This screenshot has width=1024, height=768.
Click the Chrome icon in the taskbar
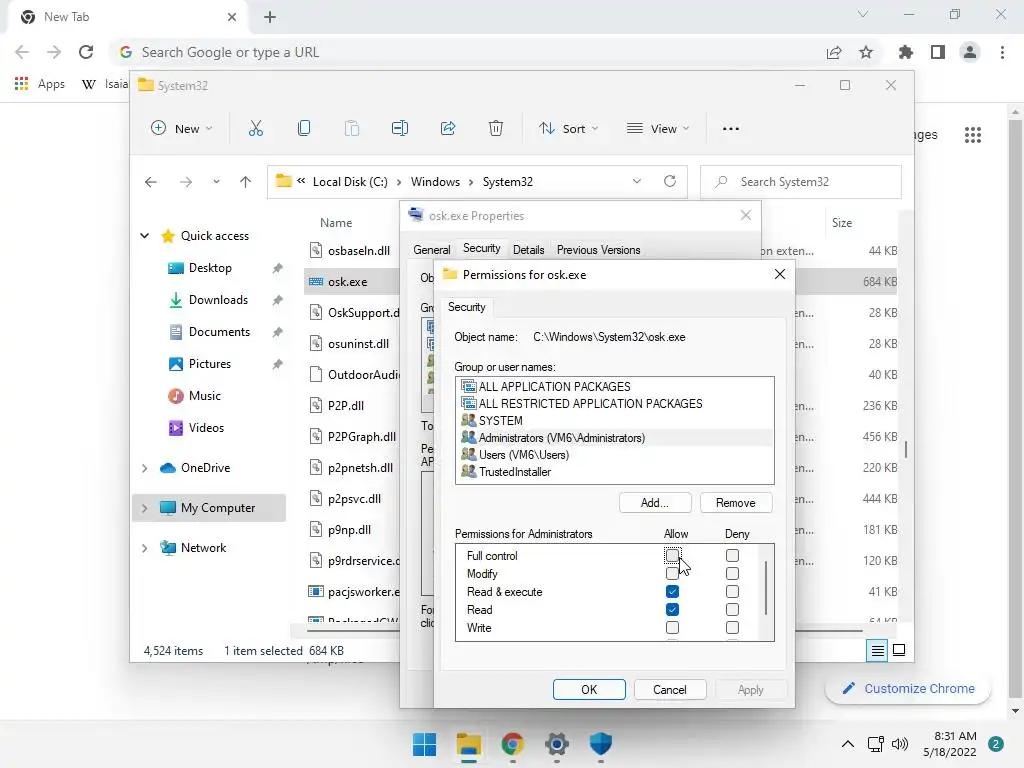click(513, 744)
